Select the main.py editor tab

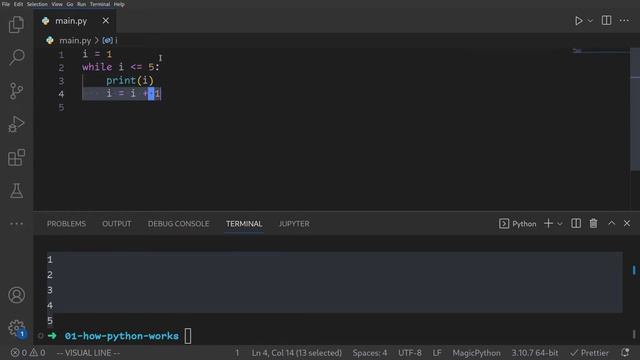pyautogui.click(x=75, y=21)
